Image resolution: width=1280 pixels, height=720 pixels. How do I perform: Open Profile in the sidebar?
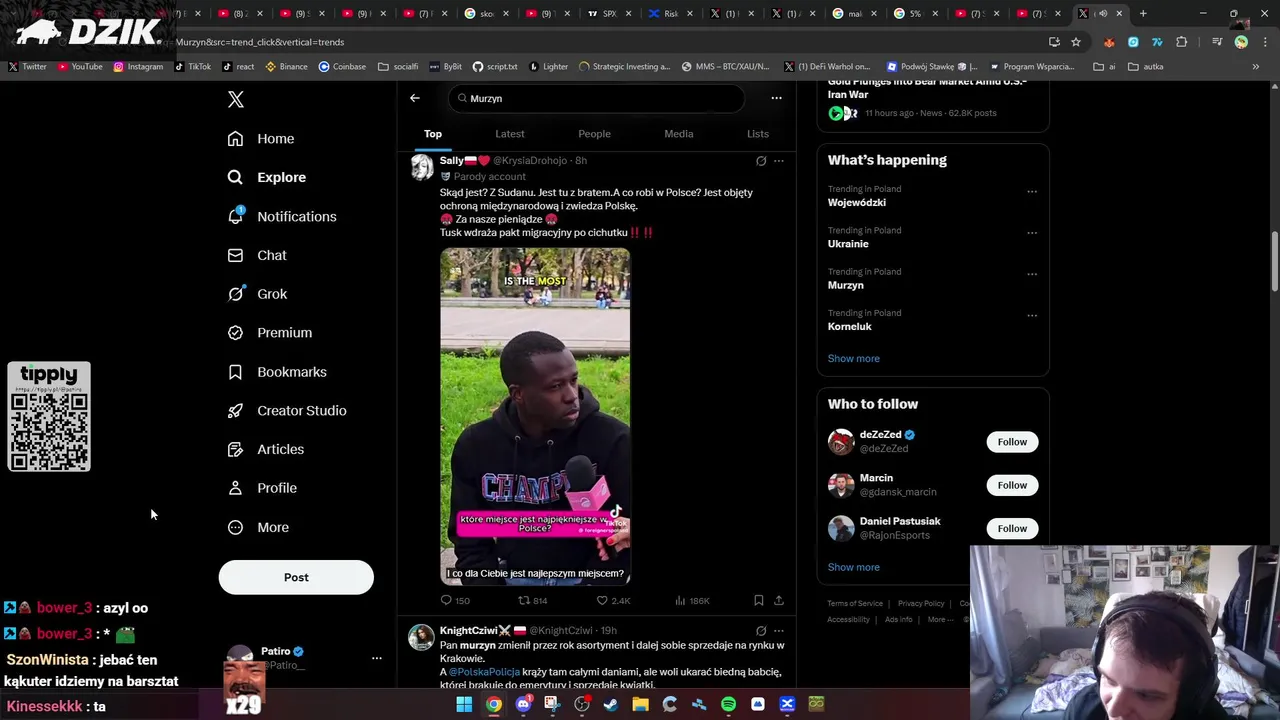coord(262,488)
